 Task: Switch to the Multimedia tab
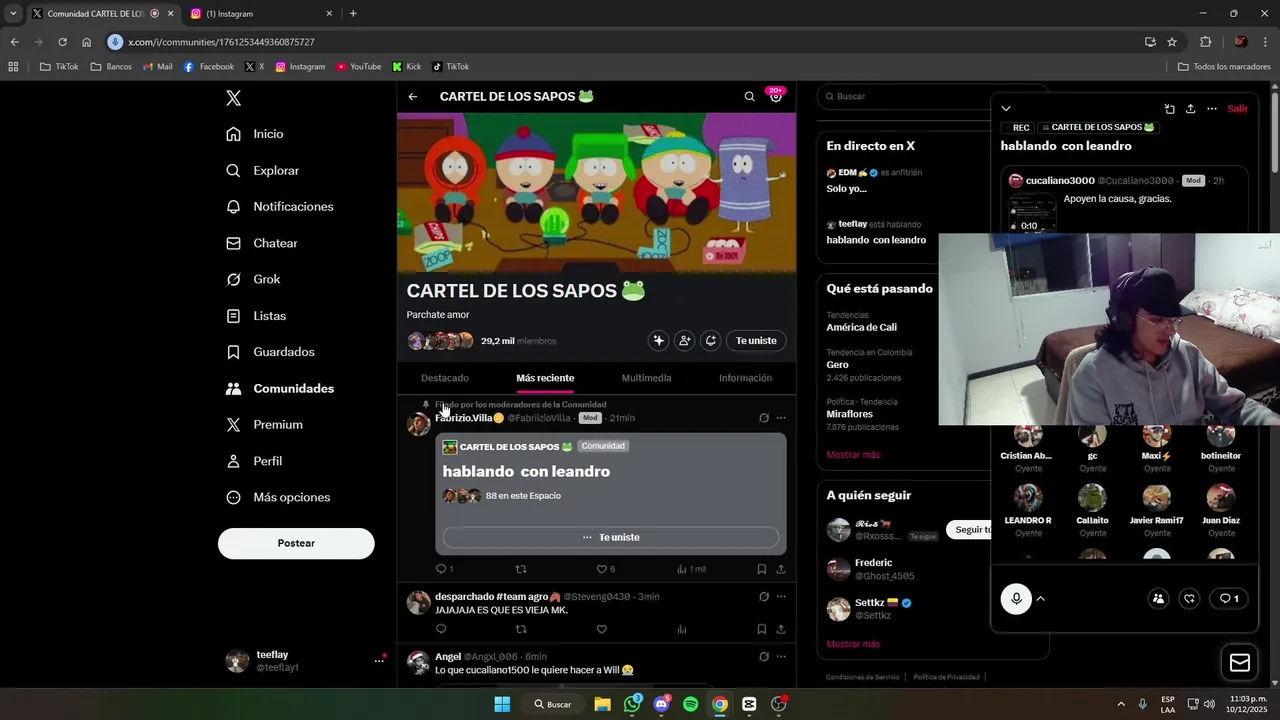[646, 378]
